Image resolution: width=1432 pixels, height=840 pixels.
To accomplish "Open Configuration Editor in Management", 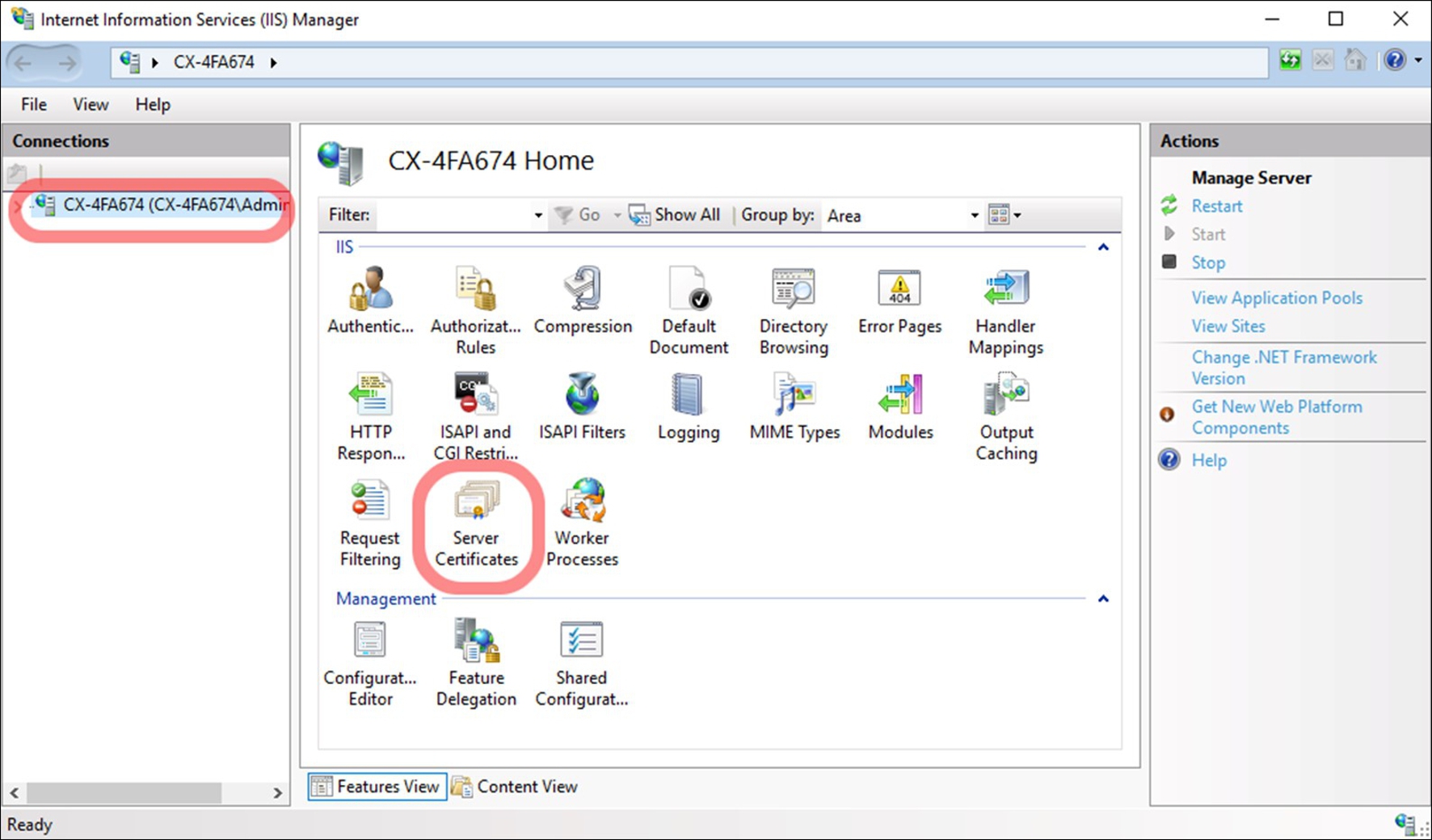I will (370, 664).
